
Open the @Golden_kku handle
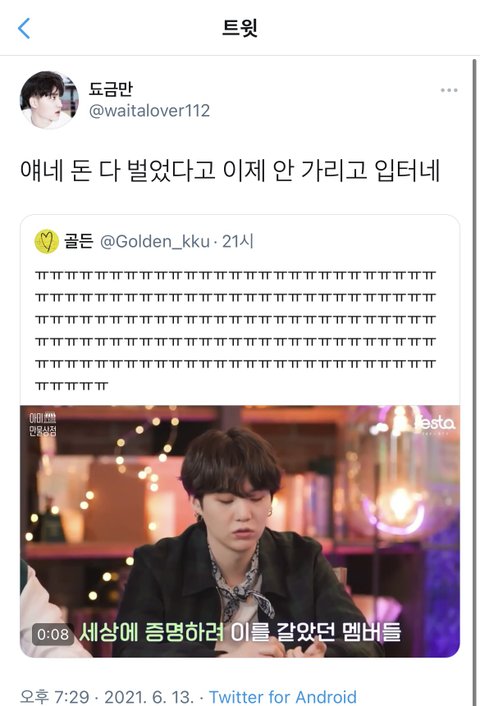(x=154, y=242)
